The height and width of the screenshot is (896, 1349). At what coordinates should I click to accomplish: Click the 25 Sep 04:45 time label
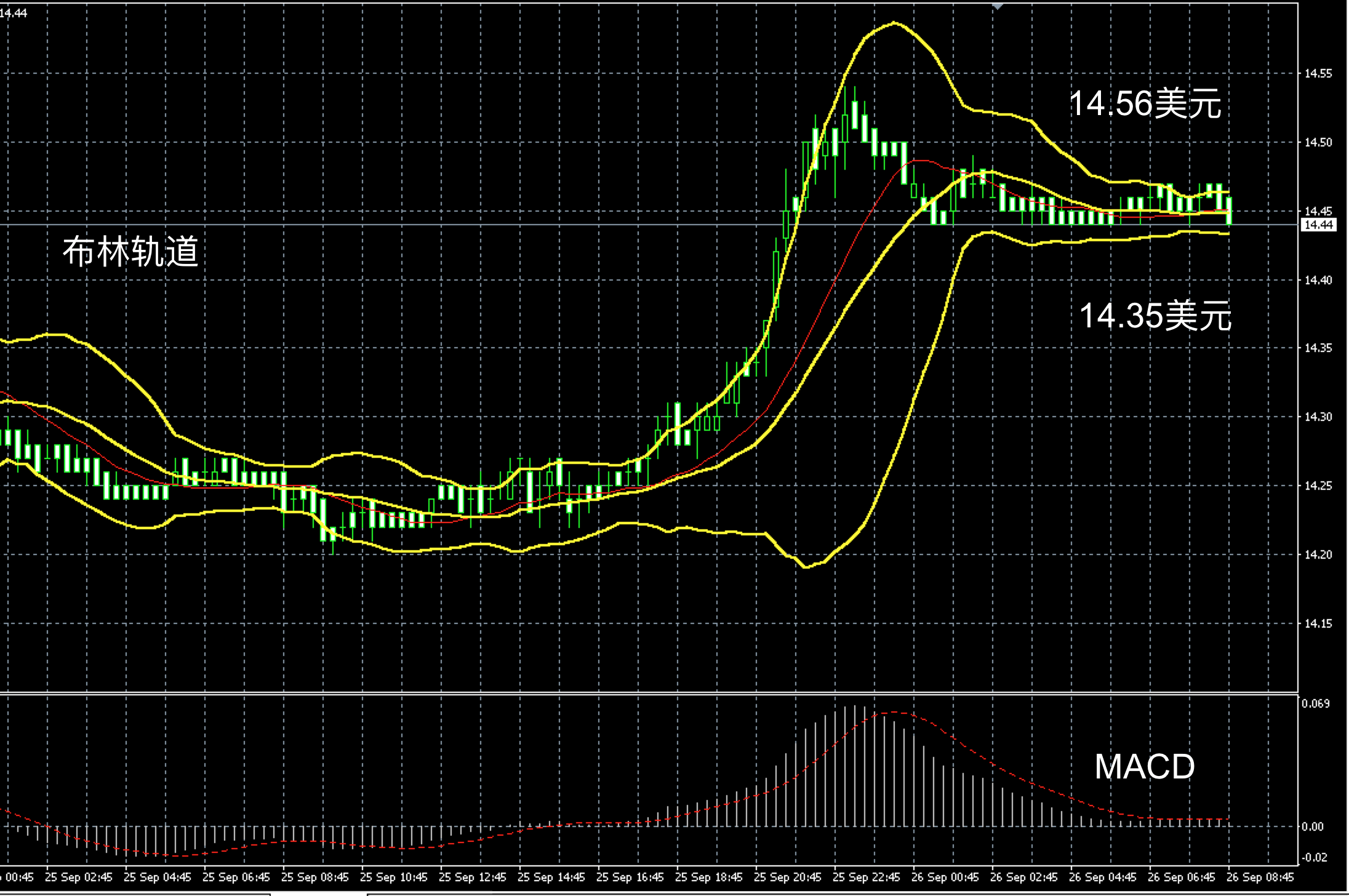pos(158,878)
